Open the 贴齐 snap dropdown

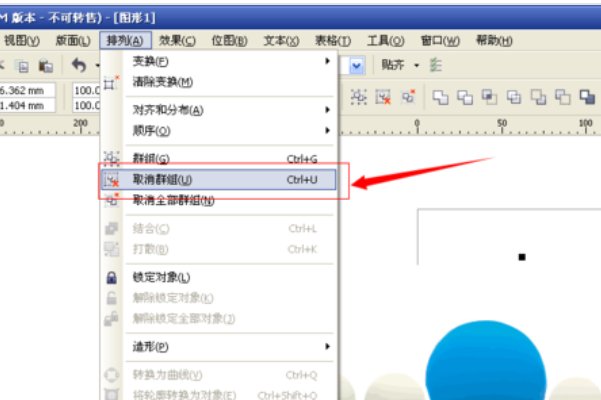coord(417,66)
